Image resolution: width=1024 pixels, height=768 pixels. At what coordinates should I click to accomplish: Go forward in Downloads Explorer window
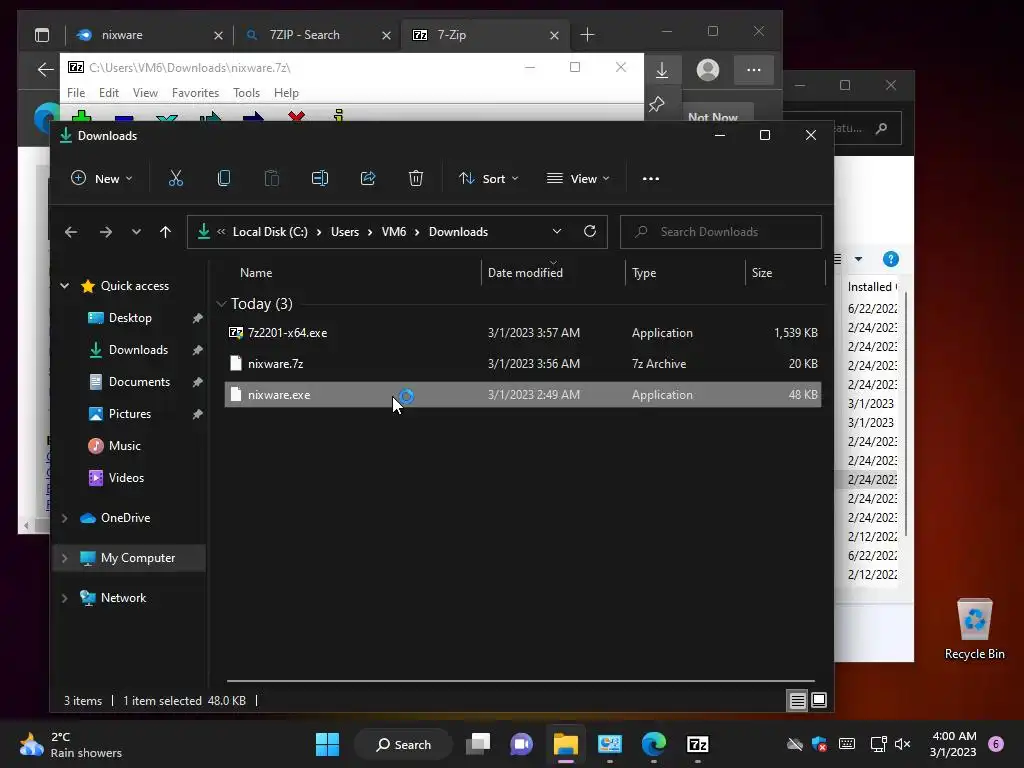pyautogui.click(x=106, y=232)
